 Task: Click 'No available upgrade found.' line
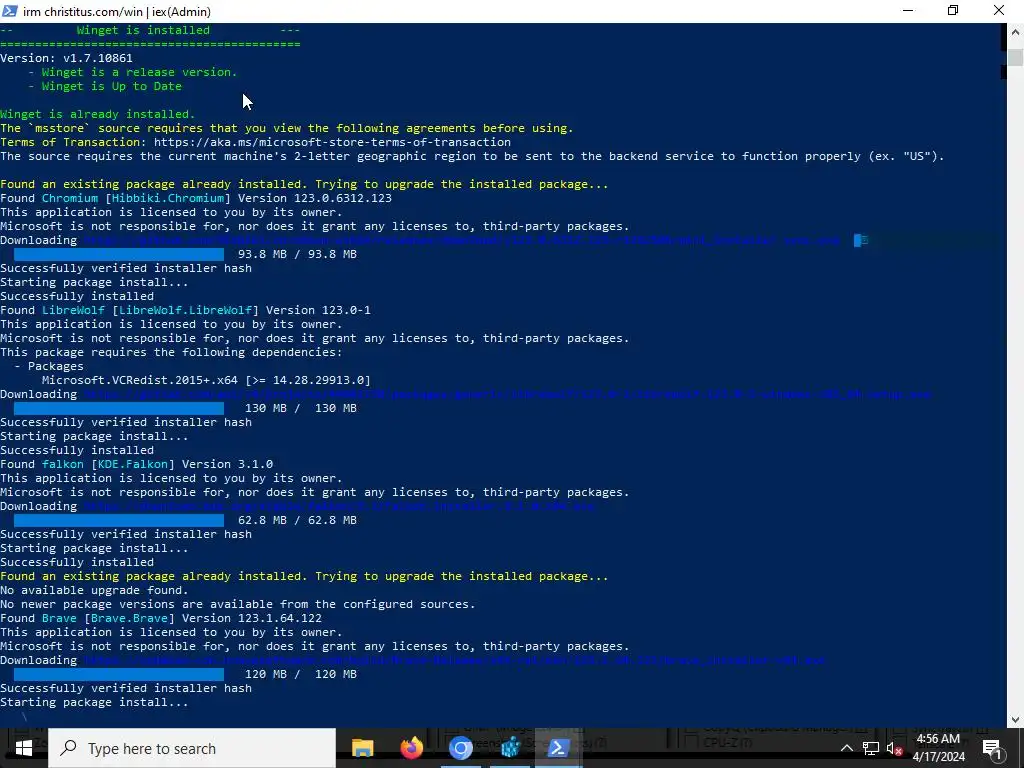point(94,590)
